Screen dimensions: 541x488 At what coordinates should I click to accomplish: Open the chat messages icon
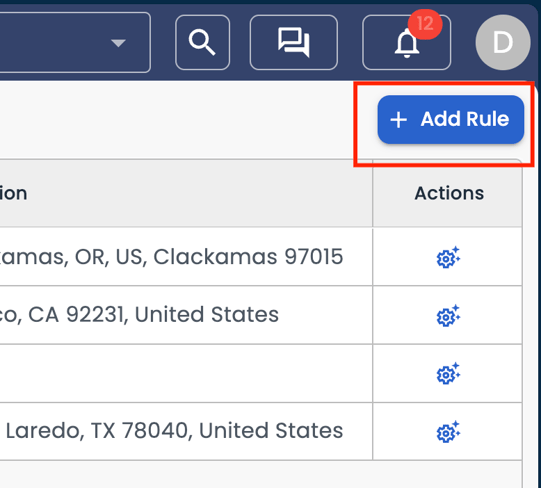[x=294, y=42]
